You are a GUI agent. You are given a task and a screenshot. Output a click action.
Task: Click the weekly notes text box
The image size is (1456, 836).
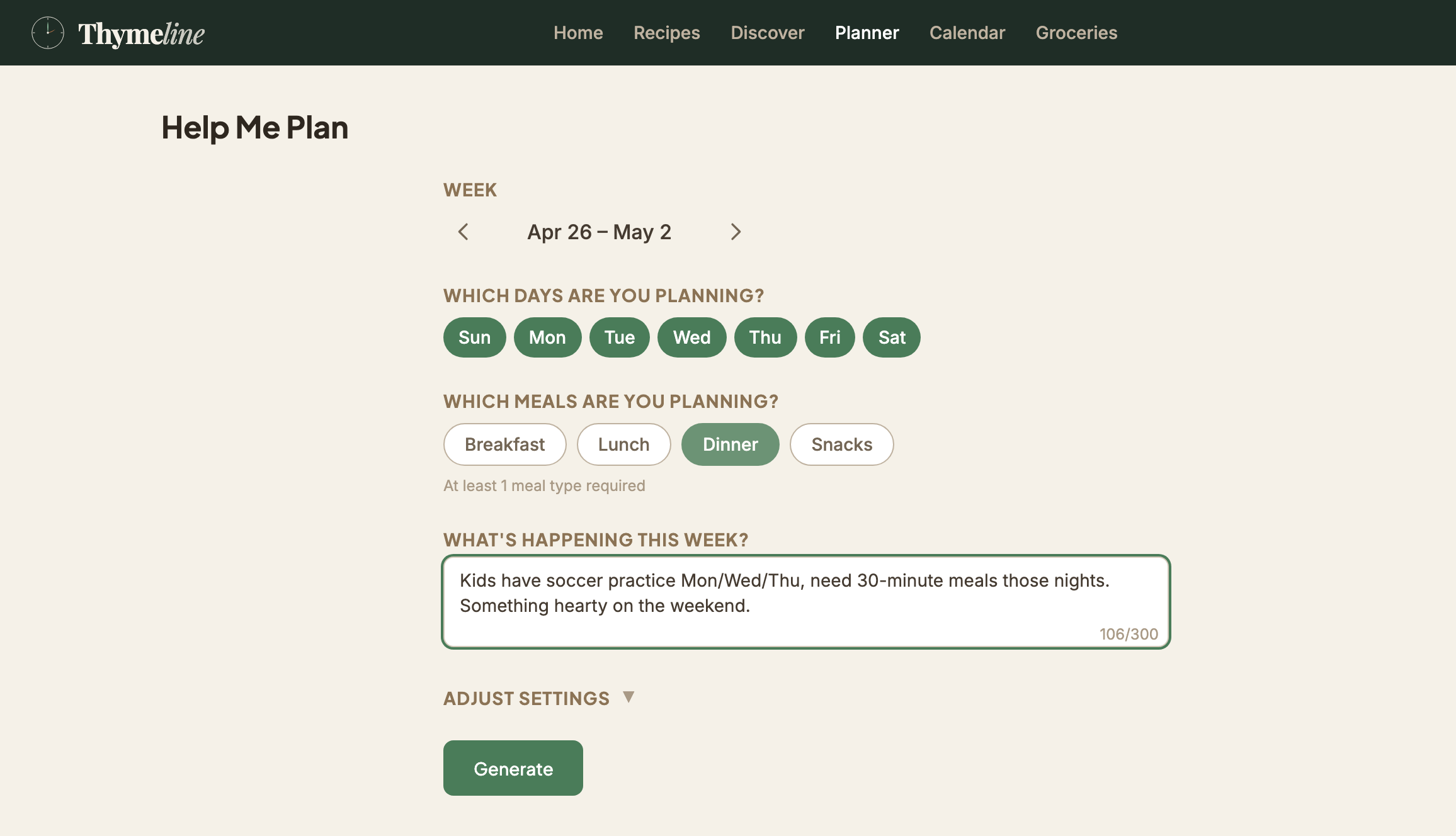(x=806, y=601)
